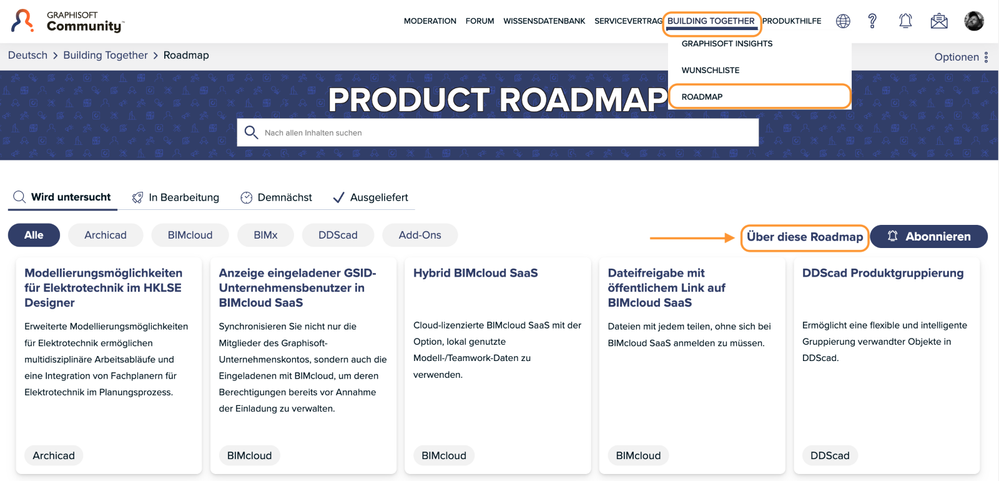Switch to In Bearbeitung tab
This screenshot has height=481, width=999.
coord(175,197)
